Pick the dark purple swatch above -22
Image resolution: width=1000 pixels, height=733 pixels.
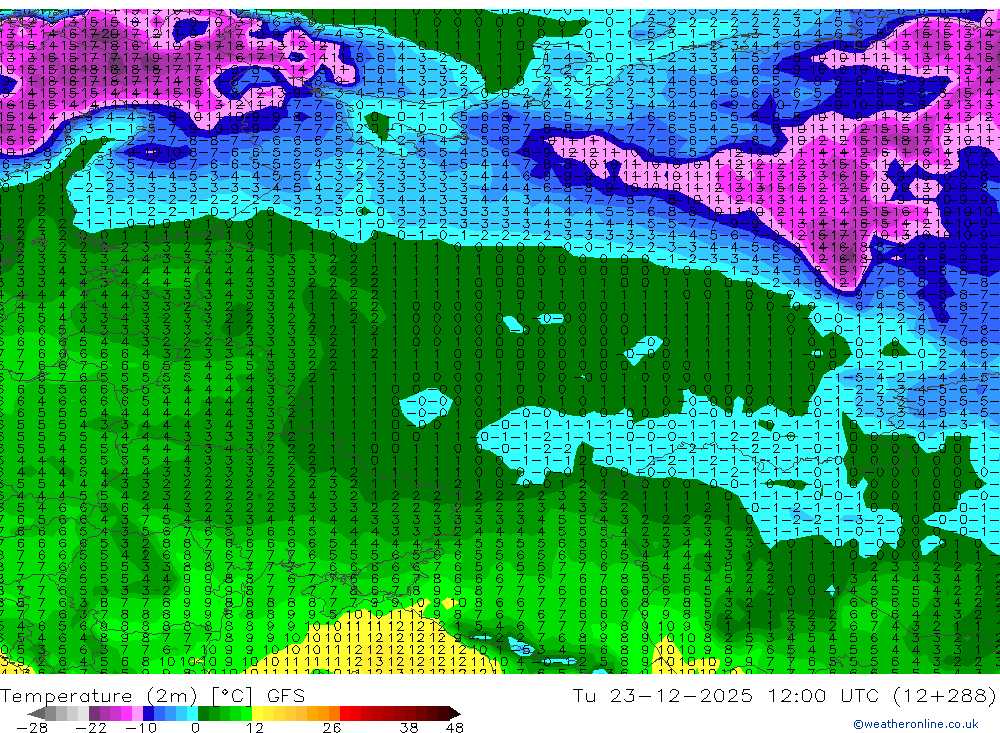[94, 714]
